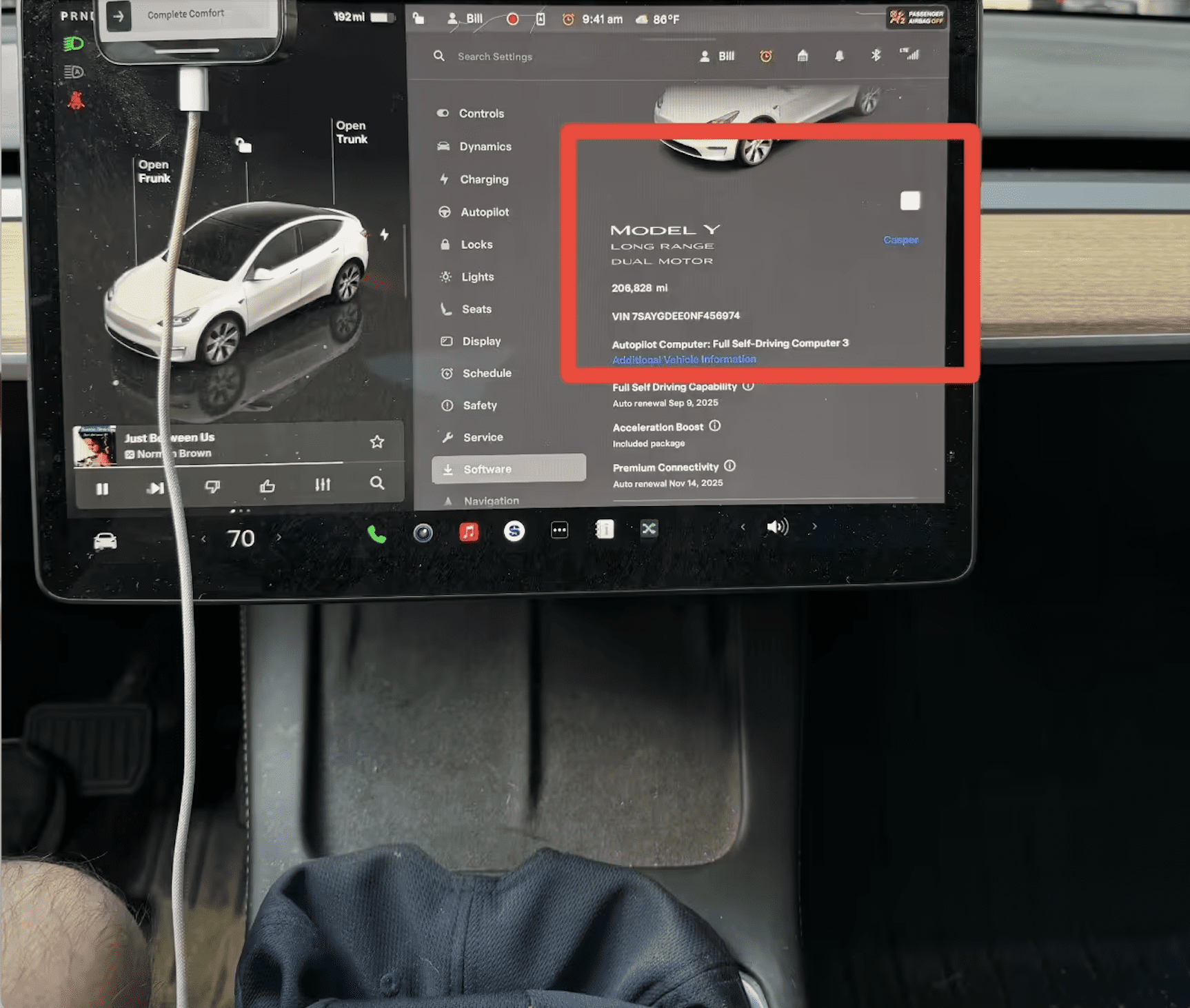Open the blue S app icon
This screenshot has height=1008, width=1190.
pos(514,530)
